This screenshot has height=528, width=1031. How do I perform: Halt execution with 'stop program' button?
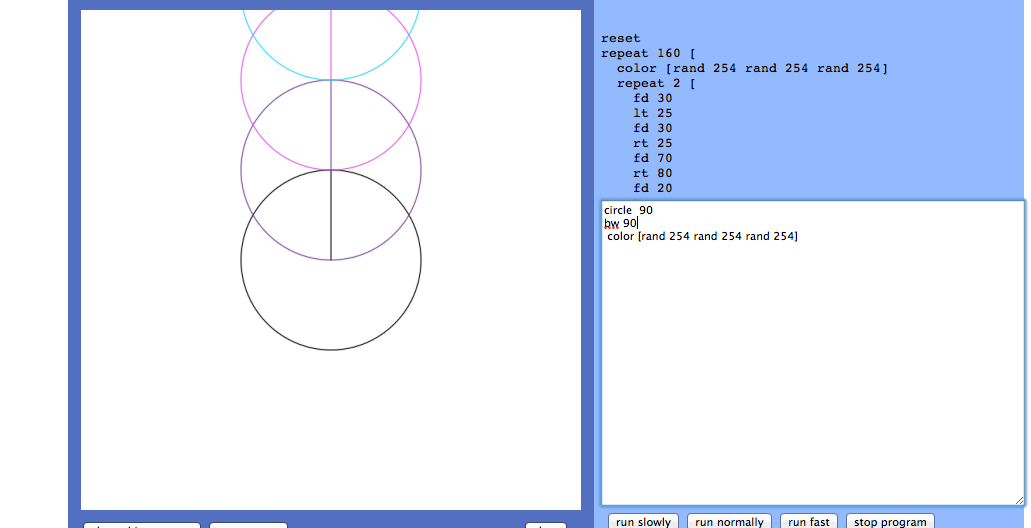click(x=890, y=521)
